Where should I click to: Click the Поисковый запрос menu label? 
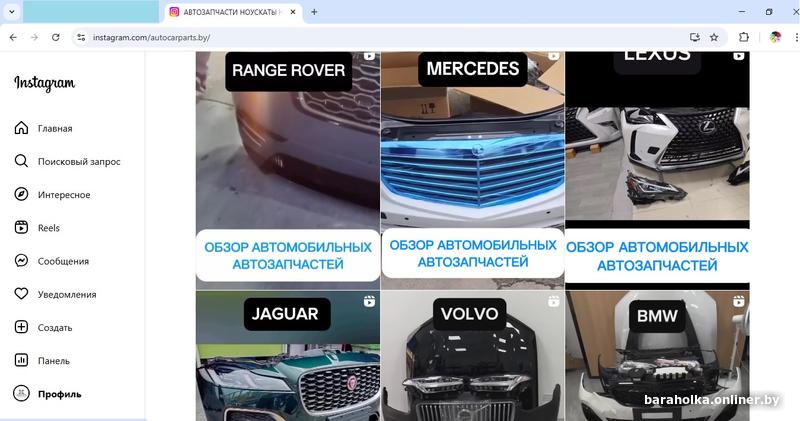tap(79, 162)
